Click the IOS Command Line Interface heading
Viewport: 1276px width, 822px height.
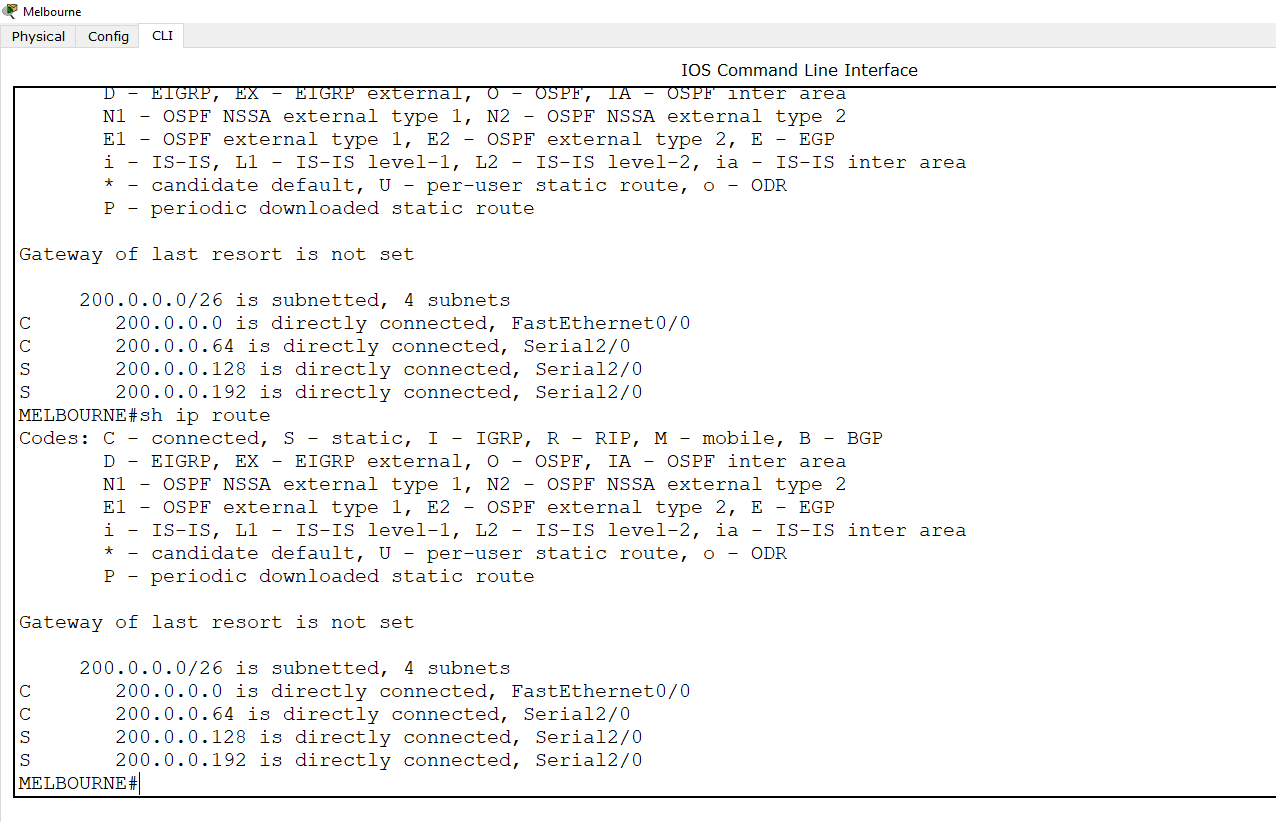click(799, 70)
